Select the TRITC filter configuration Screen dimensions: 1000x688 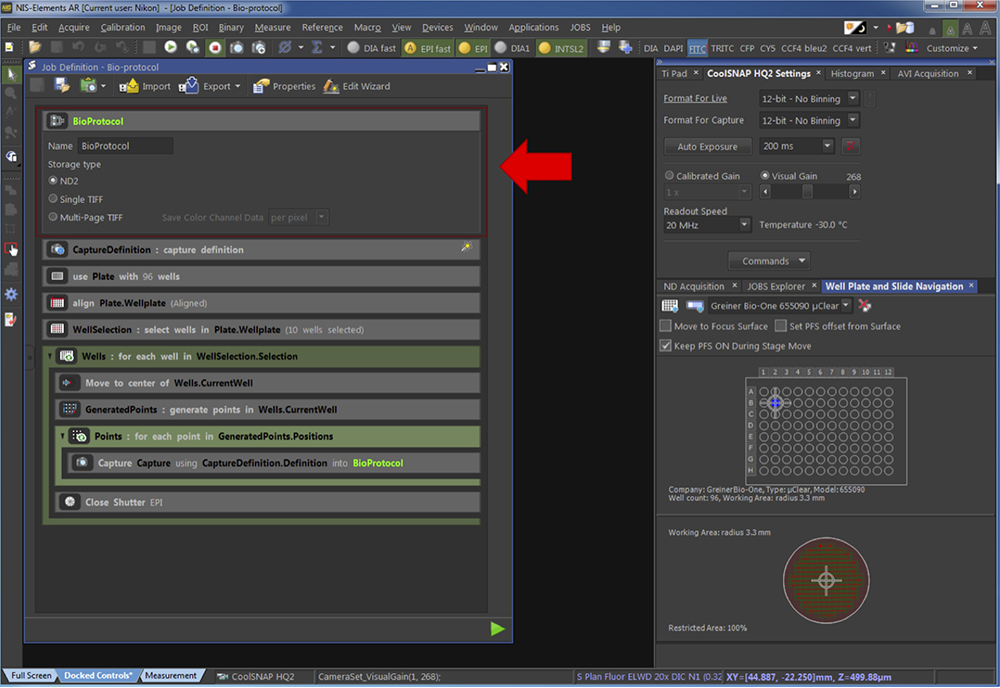pos(722,48)
